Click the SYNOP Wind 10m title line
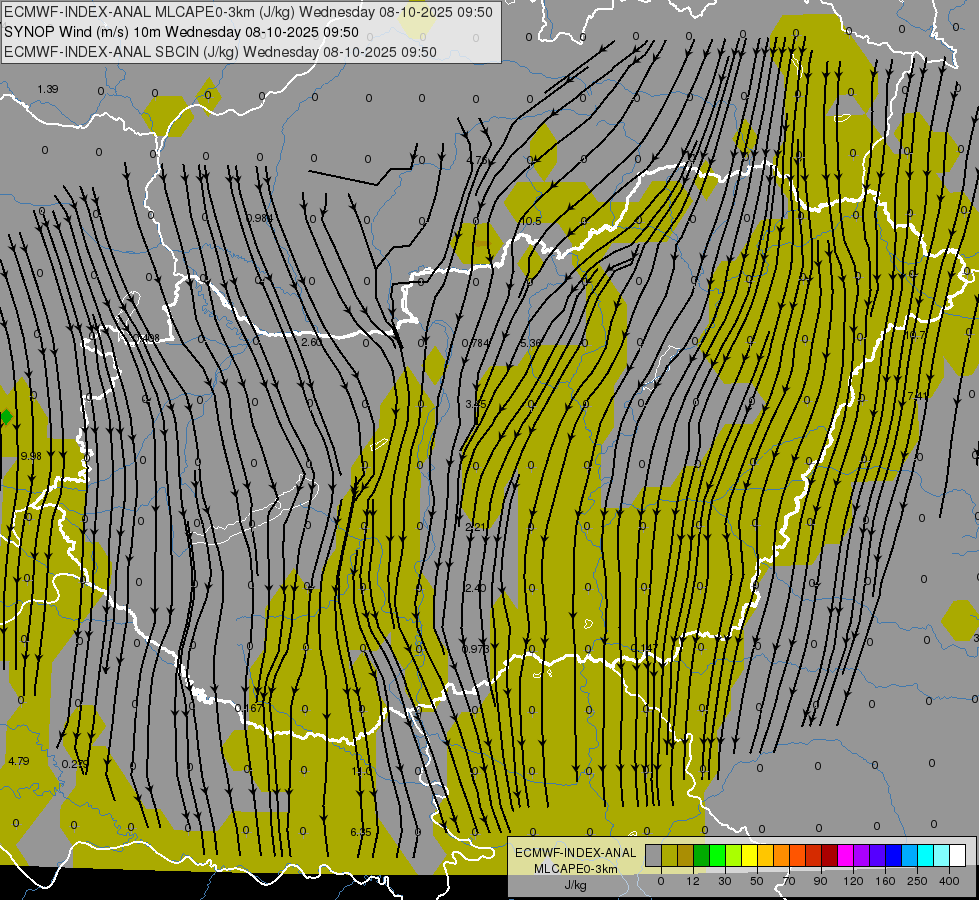This screenshot has width=979, height=900. click(x=181, y=32)
